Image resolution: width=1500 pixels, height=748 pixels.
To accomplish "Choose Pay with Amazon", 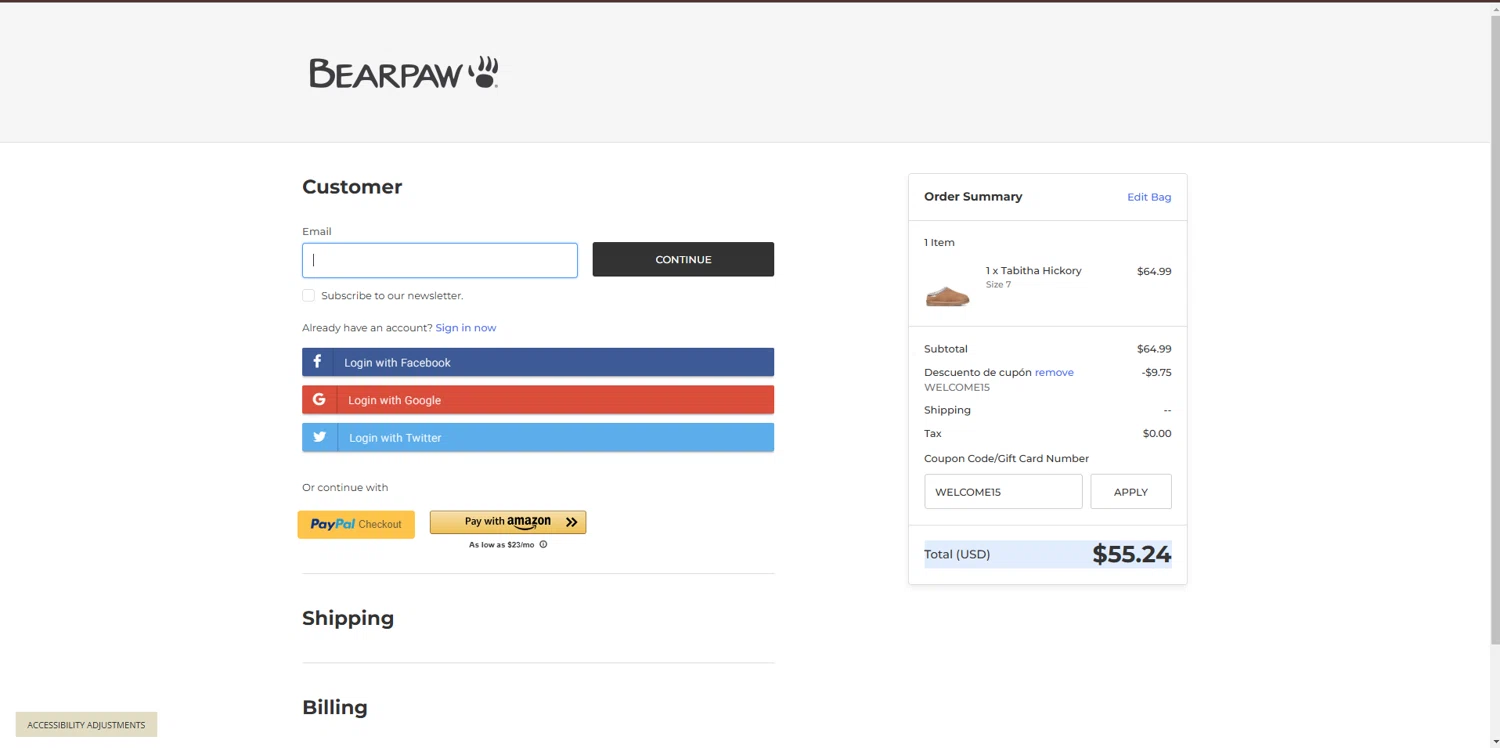I will tap(508, 522).
